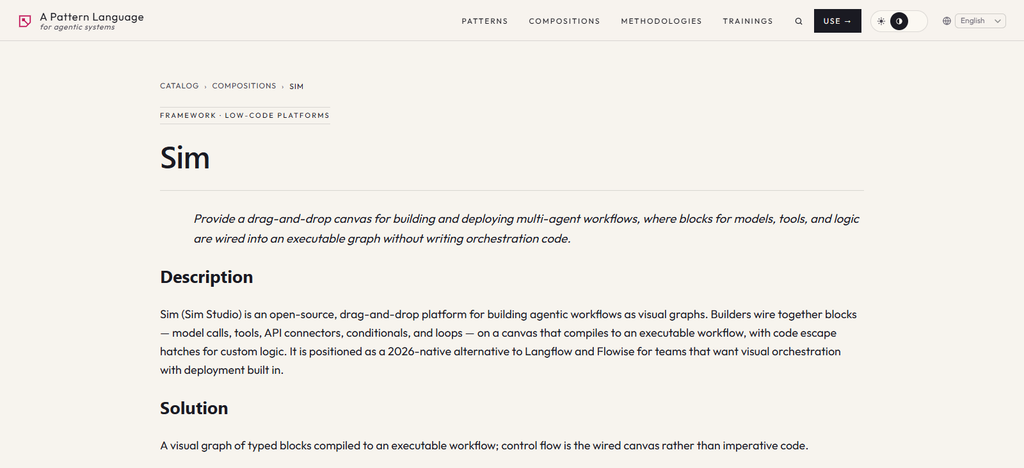Screen dimensions: 1024x468
Task: Click the Description section heading
Action: point(206,277)
